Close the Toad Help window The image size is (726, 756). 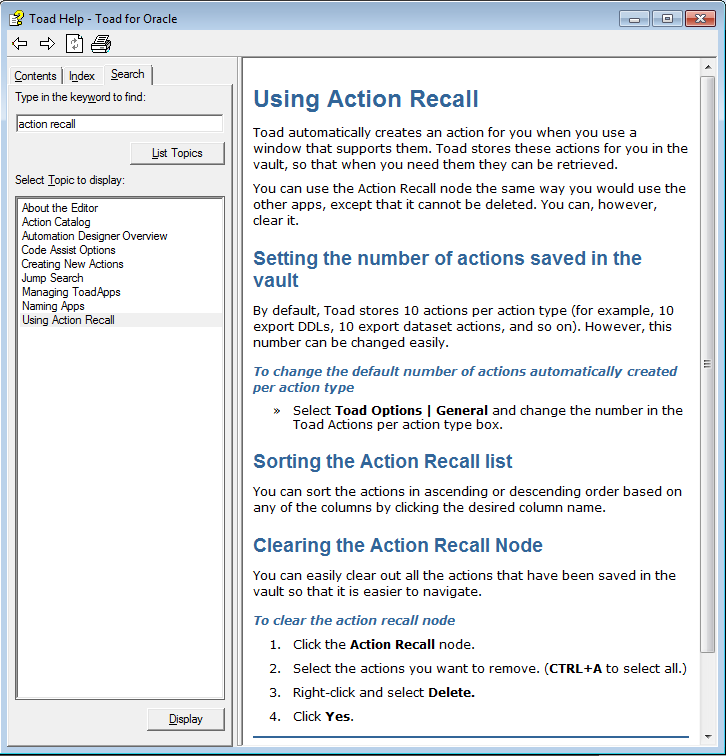coord(700,19)
